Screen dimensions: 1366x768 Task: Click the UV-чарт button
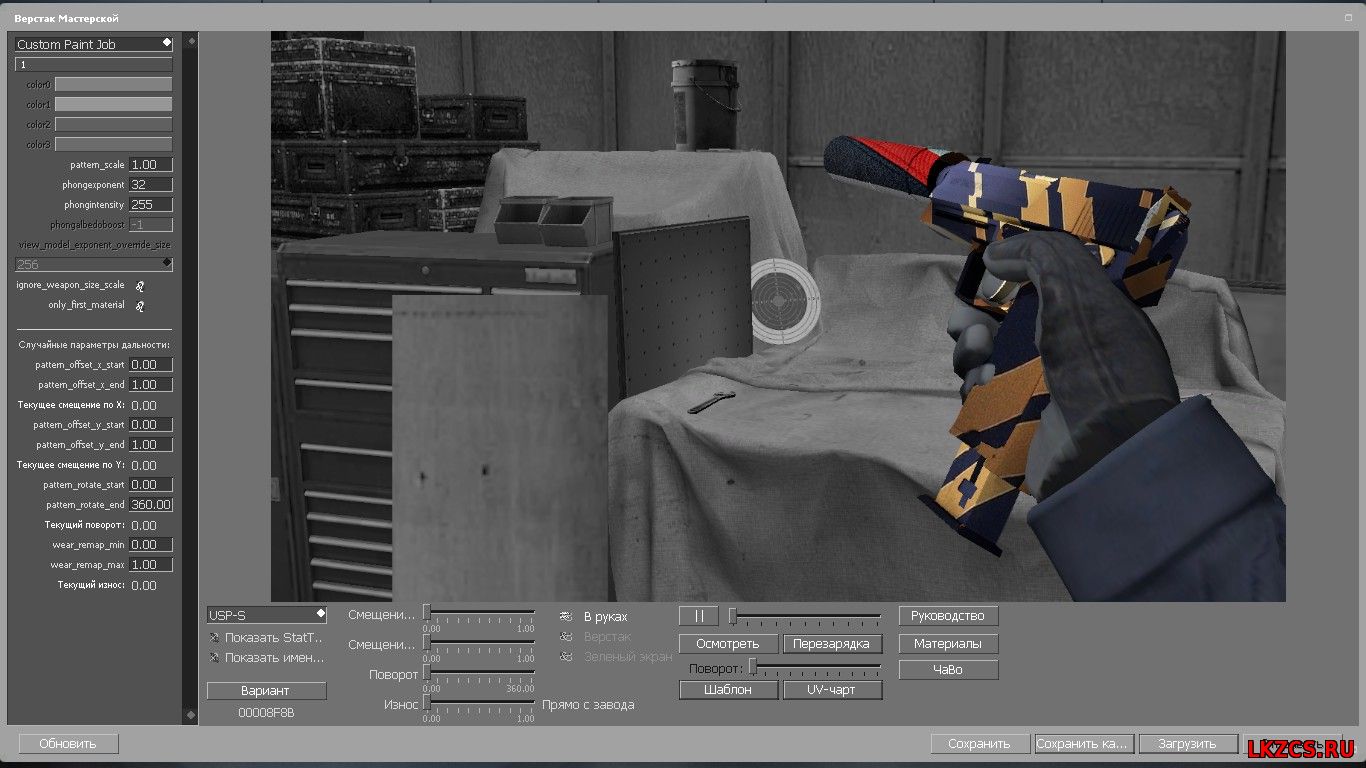(832, 690)
